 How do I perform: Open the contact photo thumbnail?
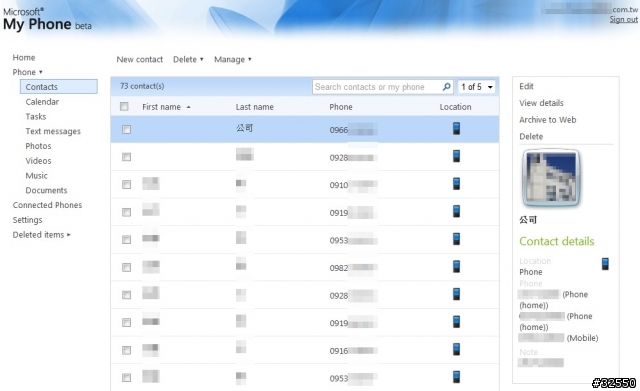point(551,178)
